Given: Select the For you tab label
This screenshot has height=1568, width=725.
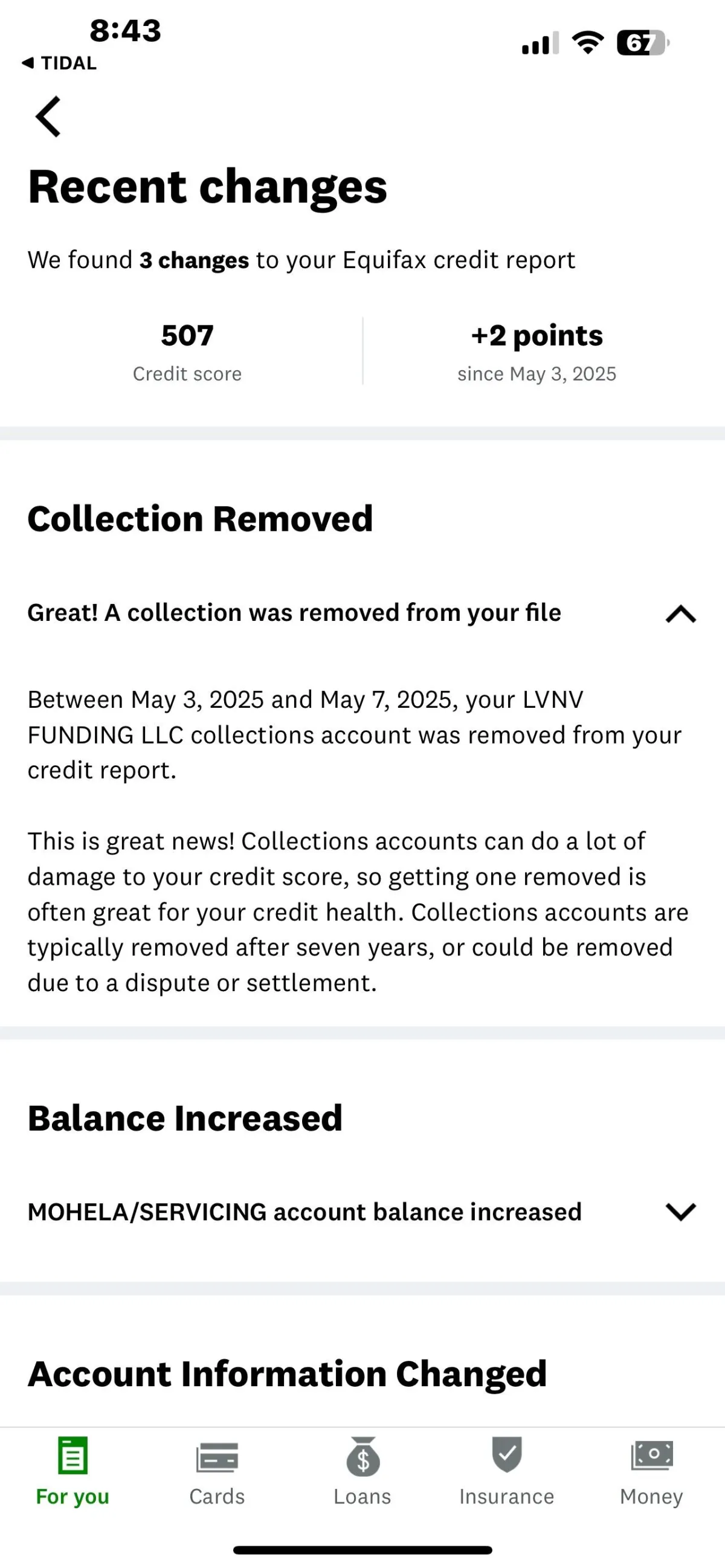Looking at the screenshot, I should (x=72, y=1497).
